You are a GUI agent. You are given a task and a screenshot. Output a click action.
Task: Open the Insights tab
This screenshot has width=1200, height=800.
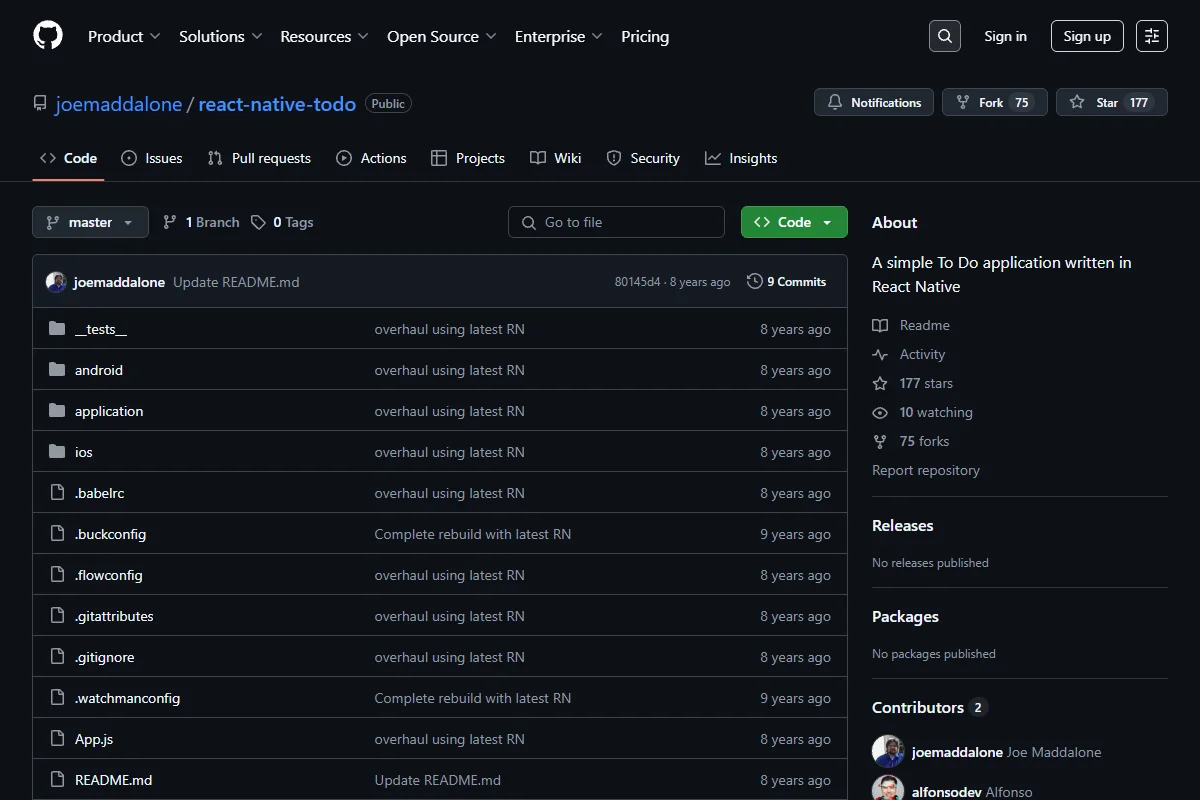[741, 158]
